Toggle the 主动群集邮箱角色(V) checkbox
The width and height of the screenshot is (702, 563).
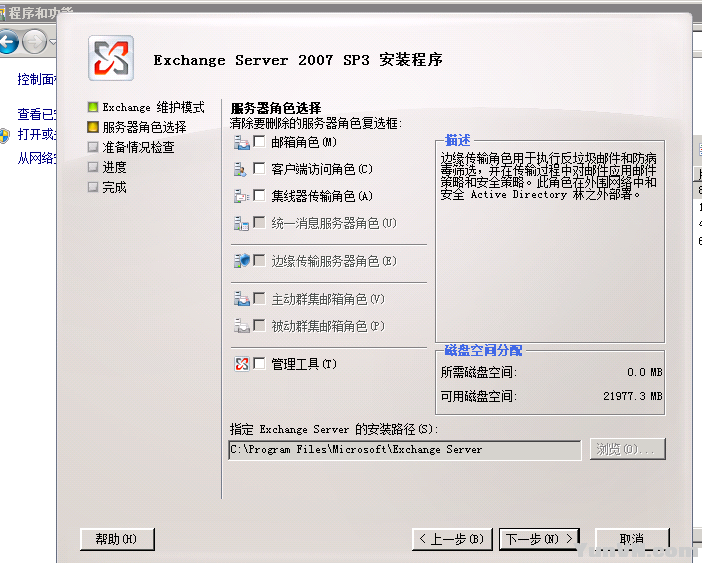click(x=259, y=298)
